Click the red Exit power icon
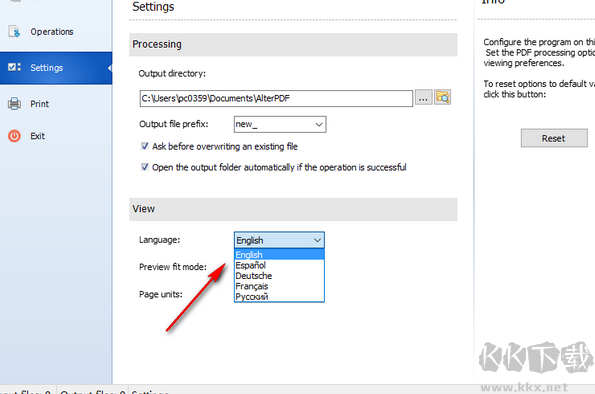595x394 pixels. tap(14, 136)
